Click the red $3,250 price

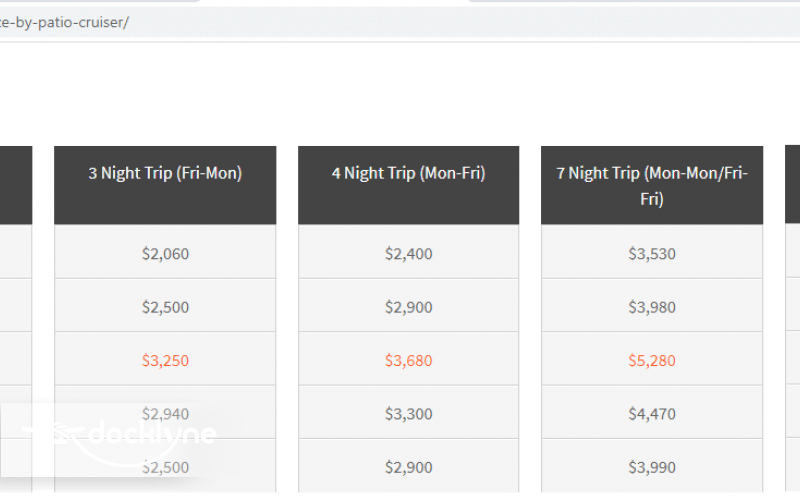[x=165, y=360]
